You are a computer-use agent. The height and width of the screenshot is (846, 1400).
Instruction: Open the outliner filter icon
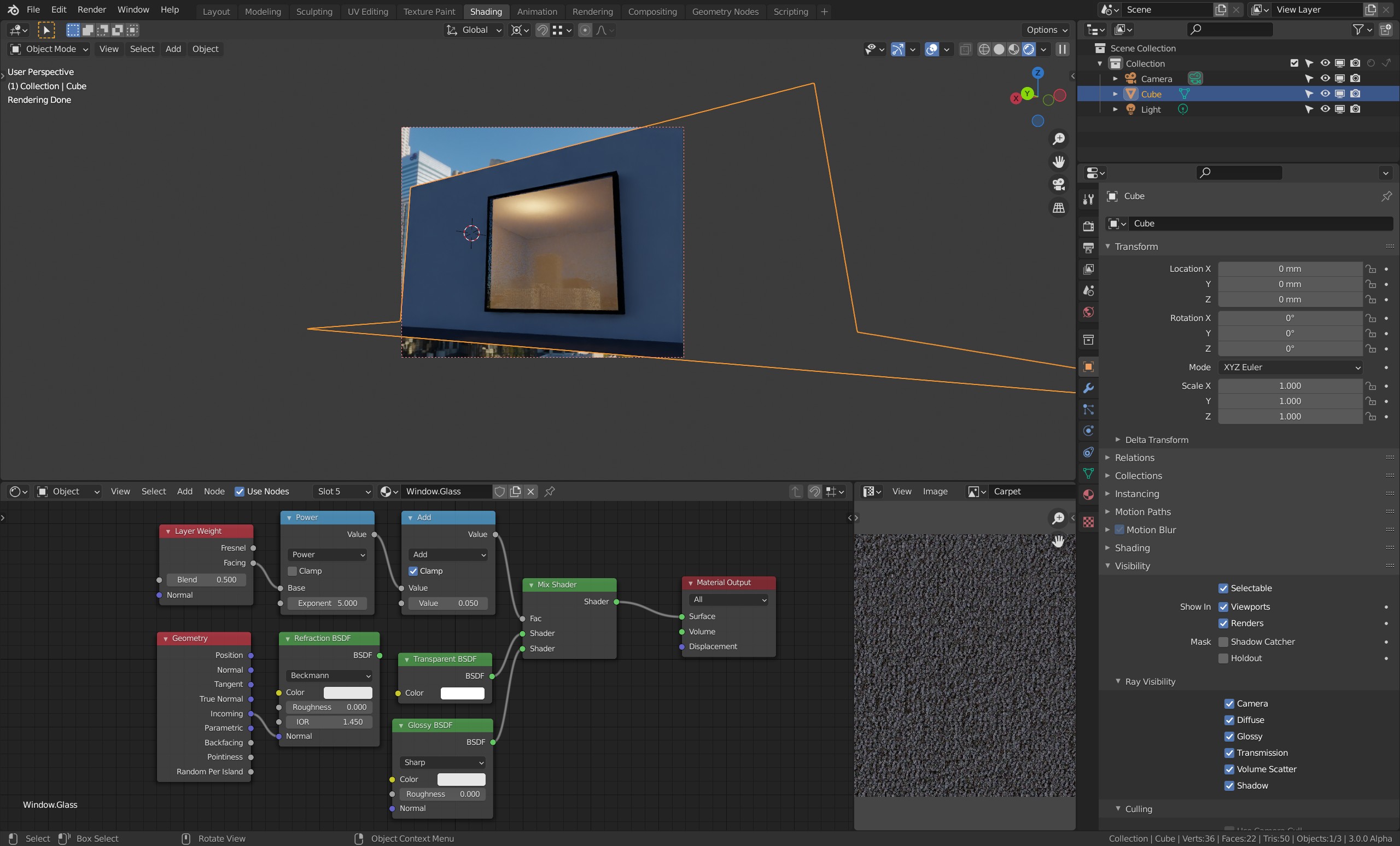point(1358,30)
